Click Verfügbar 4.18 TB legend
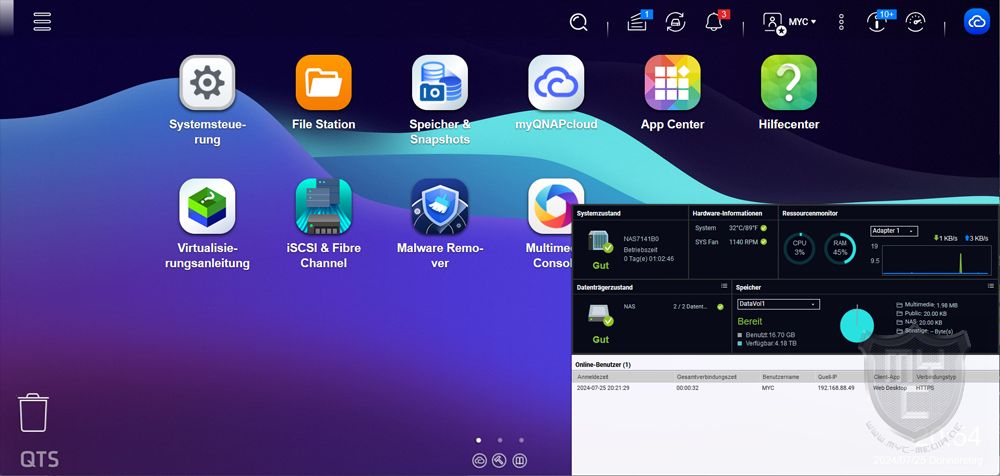This screenshot has height=476, width=1000. click(x=767, y=344)
